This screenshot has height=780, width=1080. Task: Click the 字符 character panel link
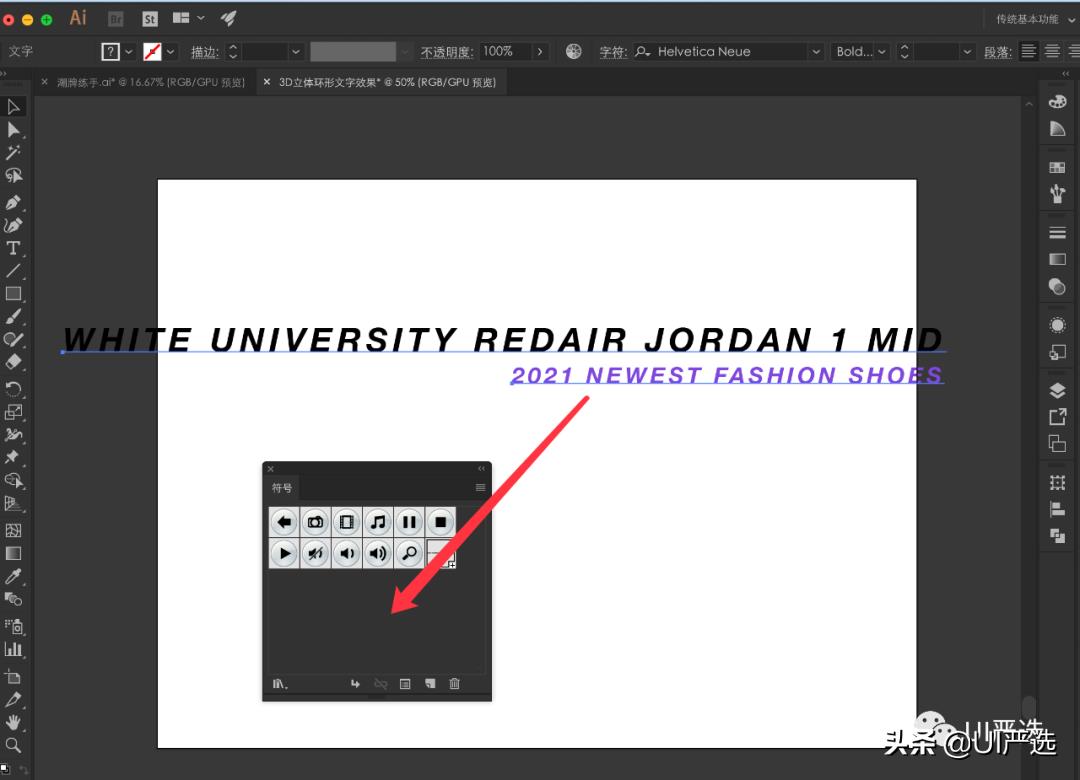[613, 52]
